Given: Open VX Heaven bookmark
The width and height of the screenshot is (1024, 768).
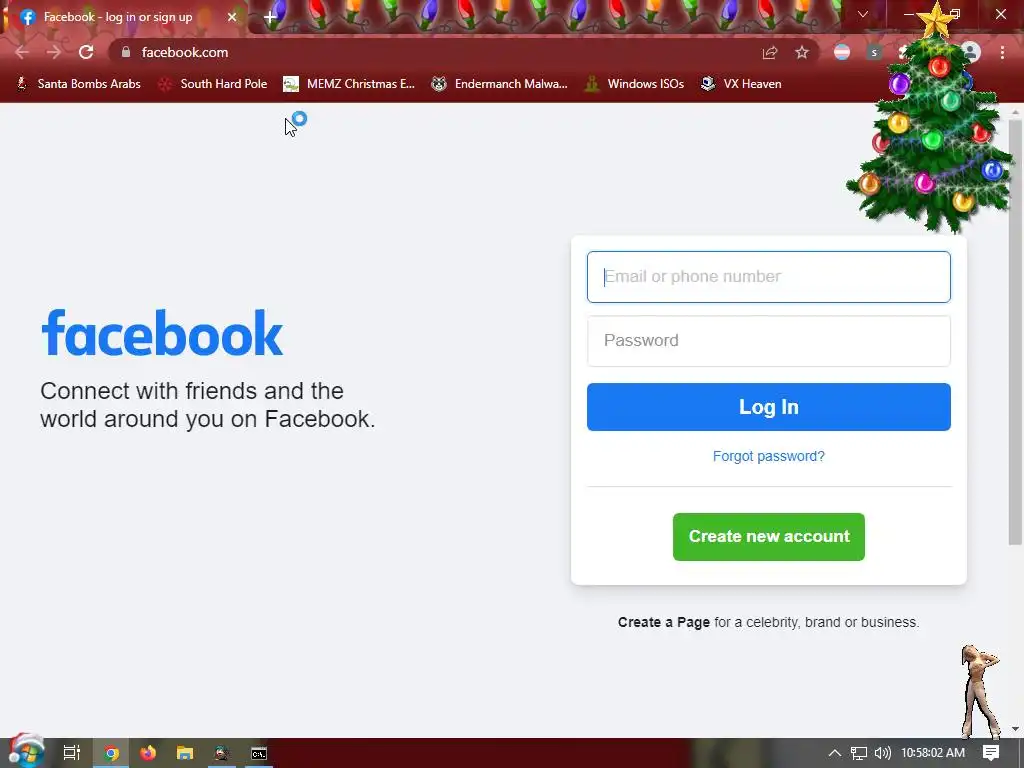Looking at the screenshot, I should (x=741, y=84).
